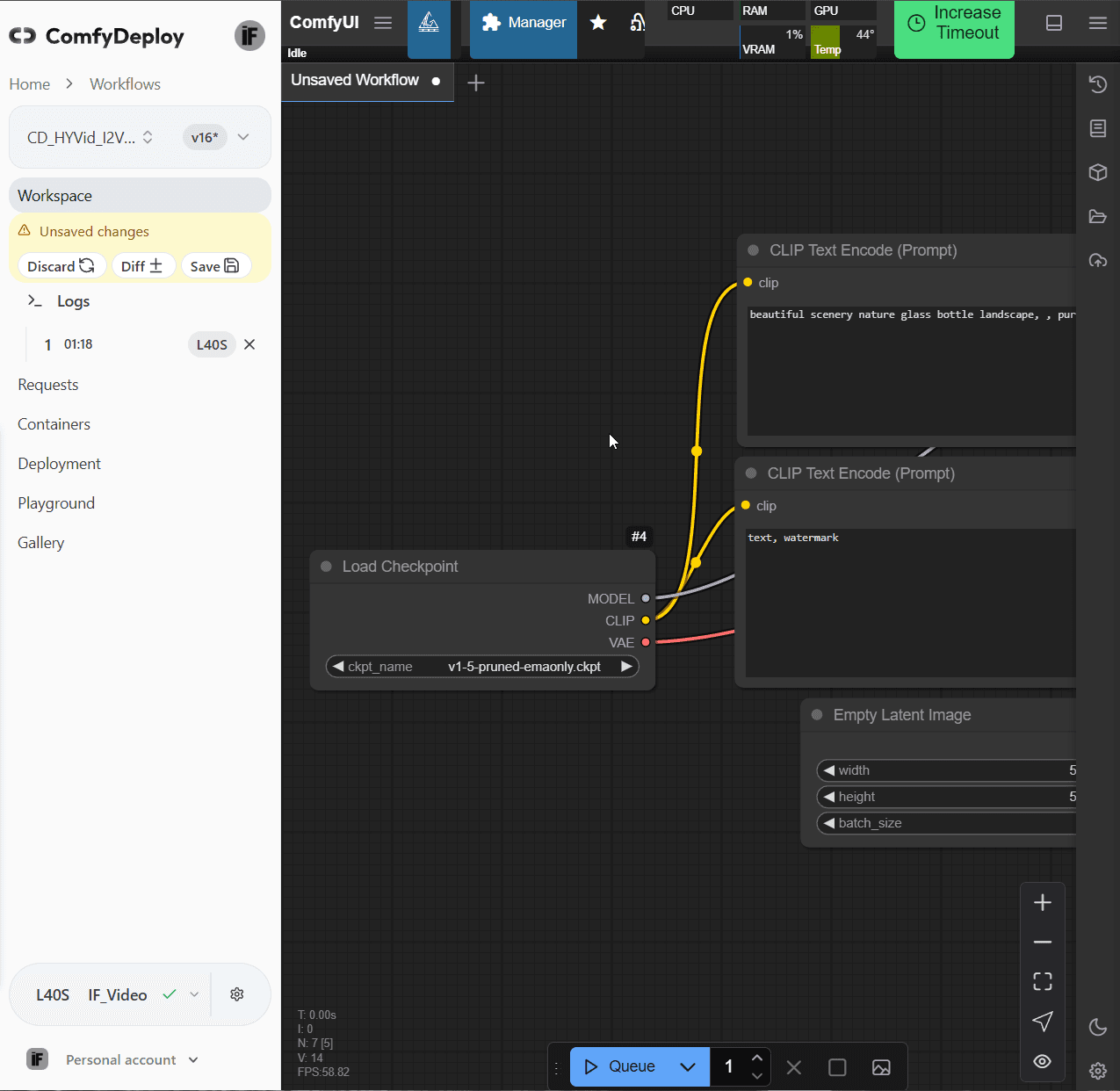Open the queue history icon in sidebar

click(1098, 84)
